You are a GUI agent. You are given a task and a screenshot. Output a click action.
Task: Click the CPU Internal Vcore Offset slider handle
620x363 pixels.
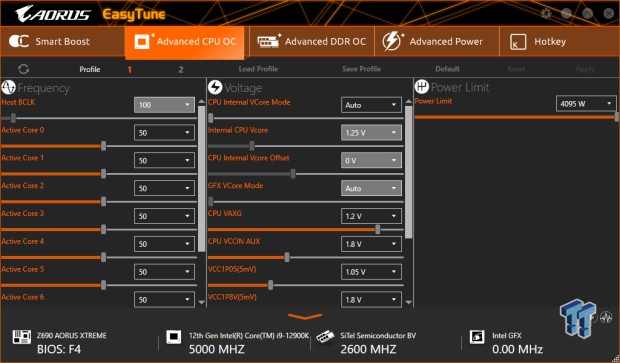pyautogui.click(x=293, y=174)
